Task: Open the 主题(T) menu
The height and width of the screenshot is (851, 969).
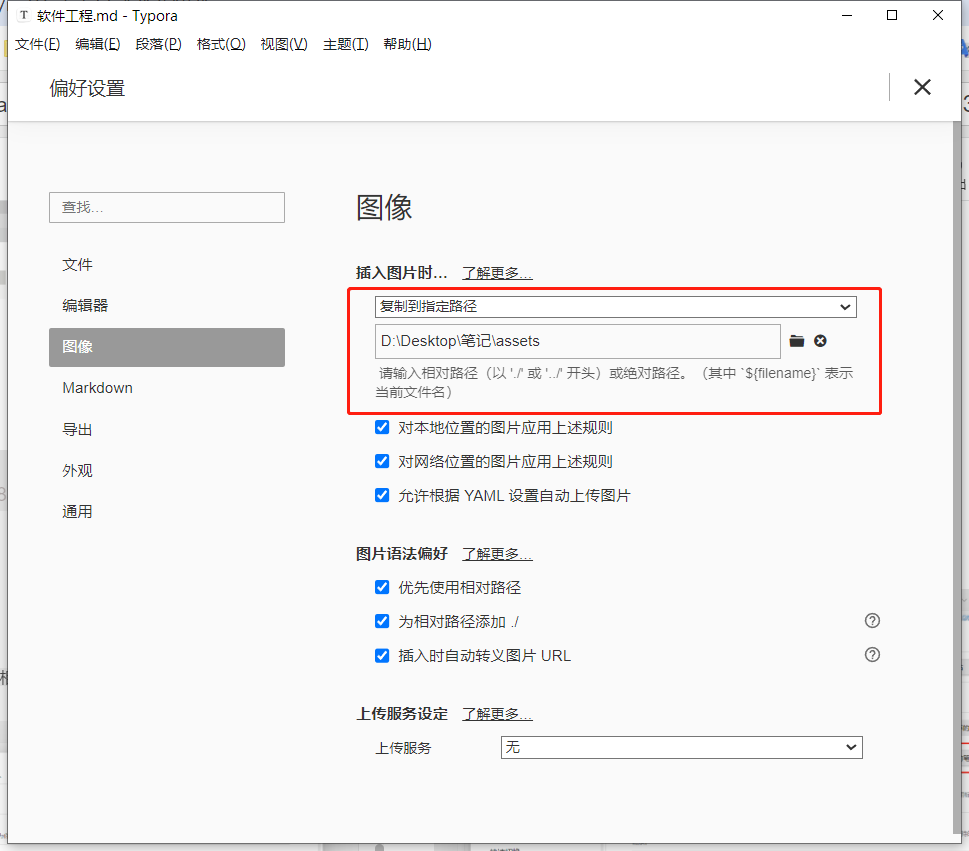Action: pos(345,44)
